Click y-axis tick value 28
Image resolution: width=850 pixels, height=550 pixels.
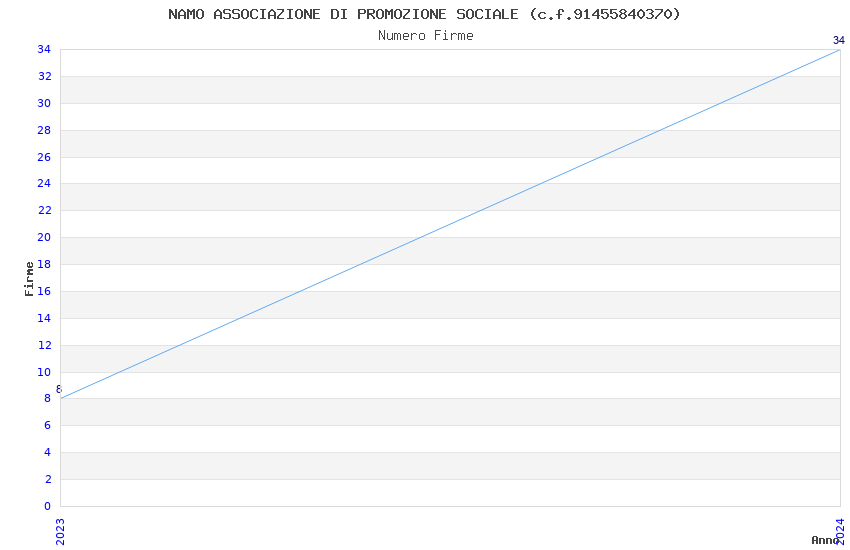pos(44,130)
